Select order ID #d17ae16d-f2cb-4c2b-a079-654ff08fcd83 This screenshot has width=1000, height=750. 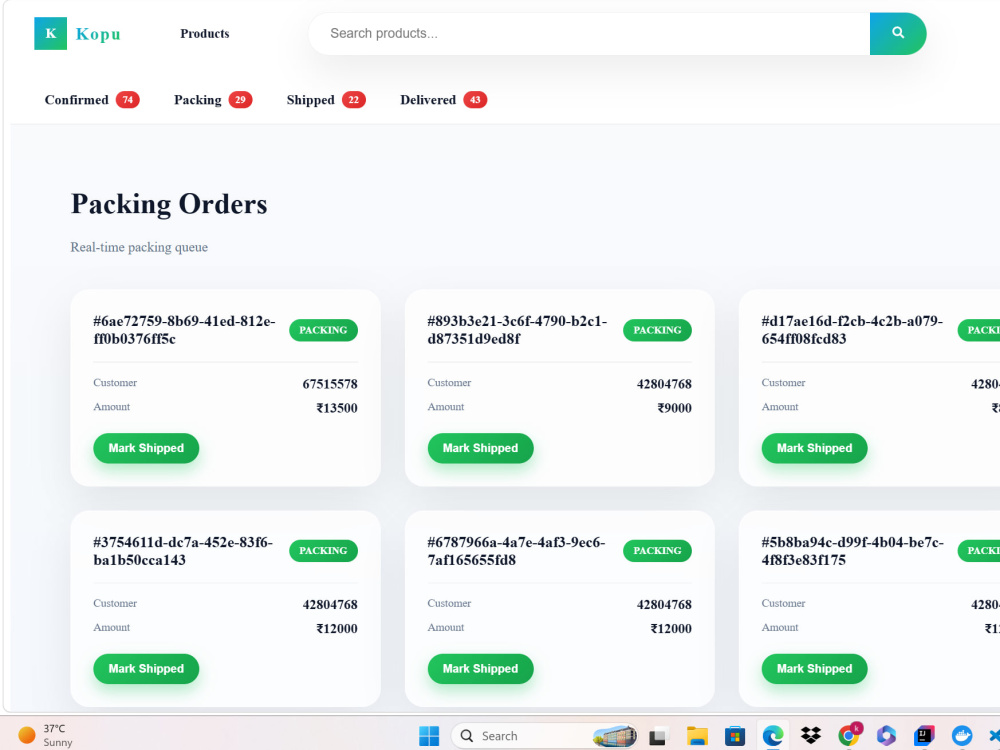pyautogui.click(x=852, y=330)
